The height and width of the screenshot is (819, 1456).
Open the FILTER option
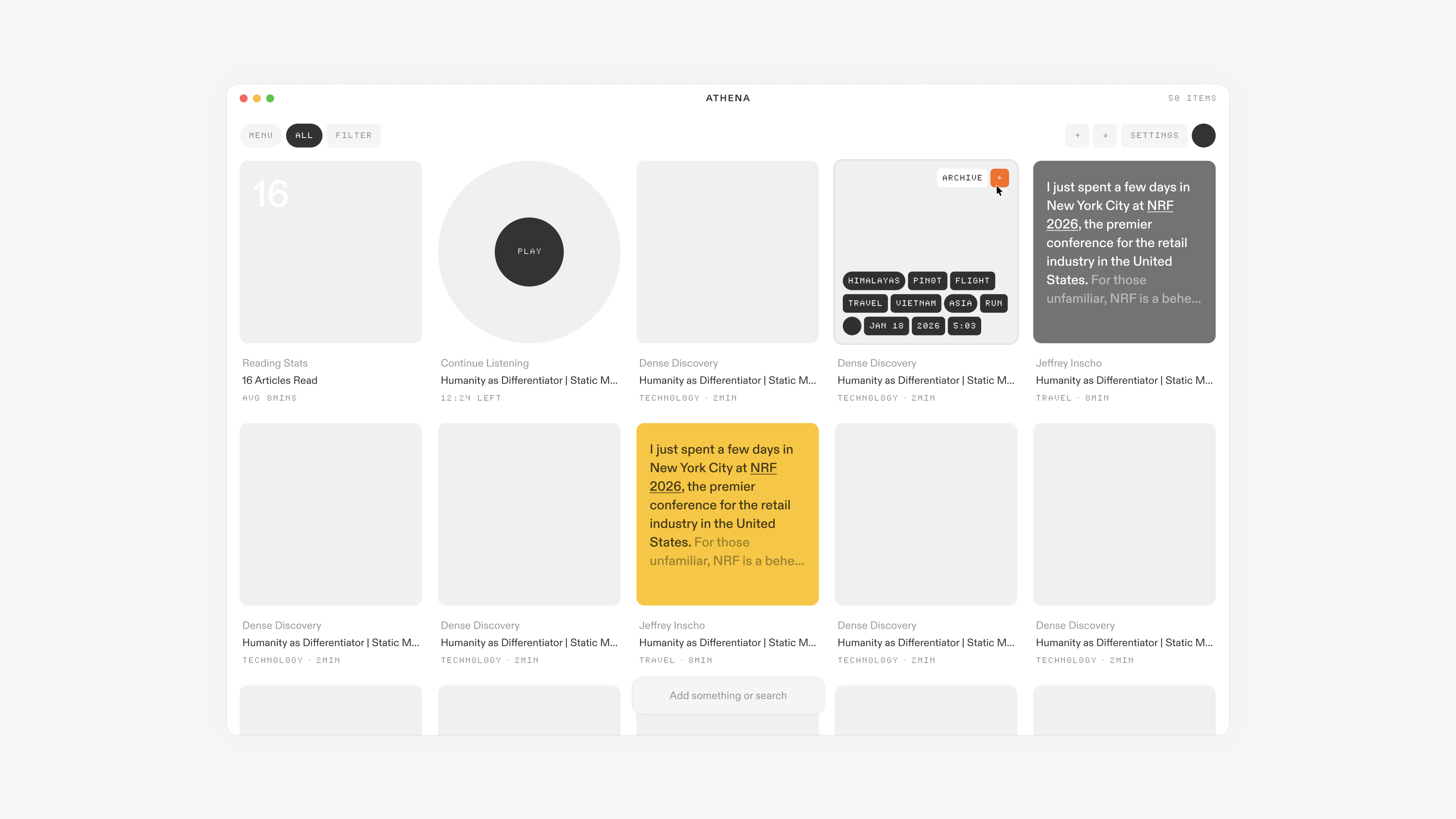pos(354,136)
